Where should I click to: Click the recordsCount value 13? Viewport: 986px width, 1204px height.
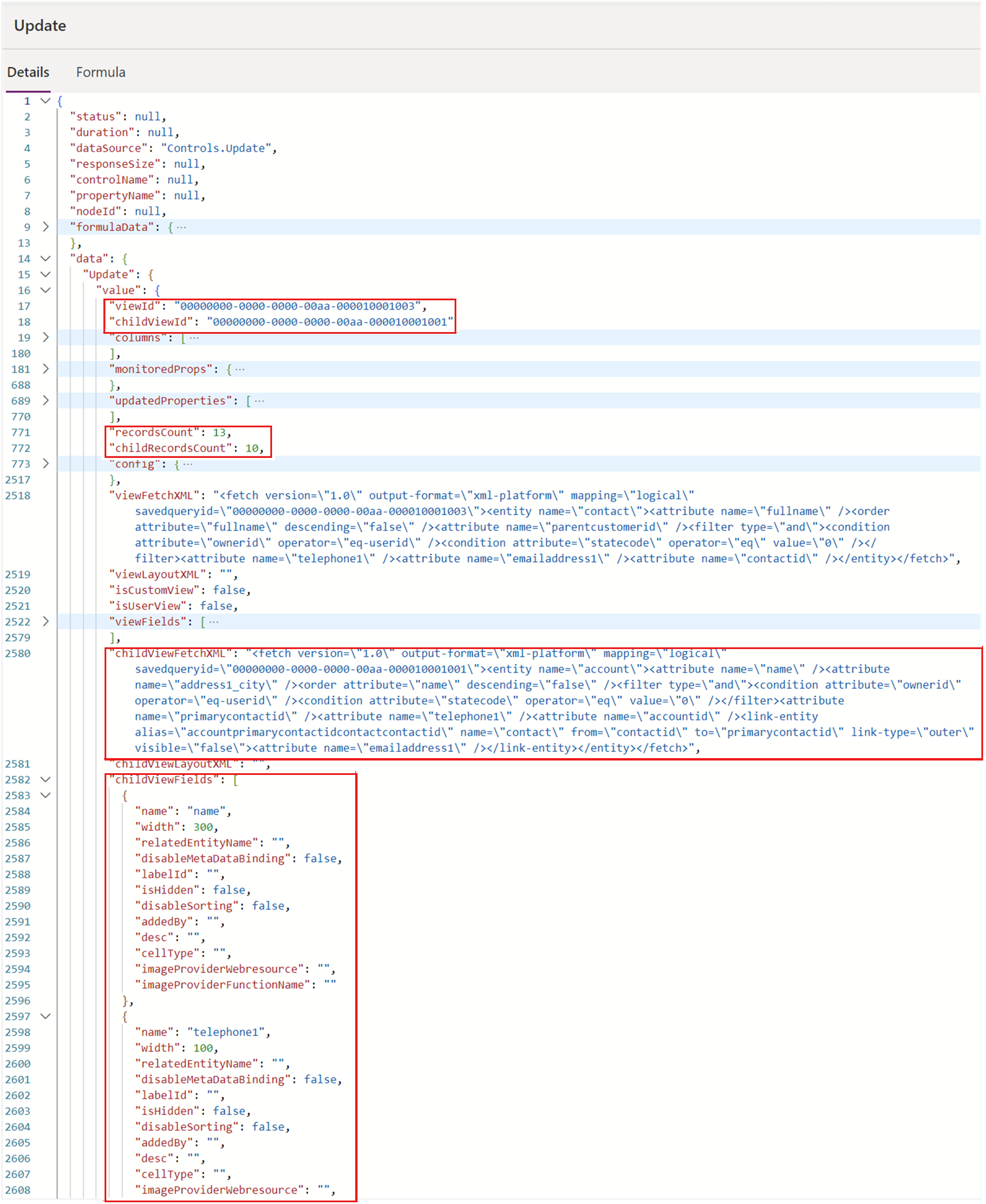pyautogui.click(x=219, y=433)
